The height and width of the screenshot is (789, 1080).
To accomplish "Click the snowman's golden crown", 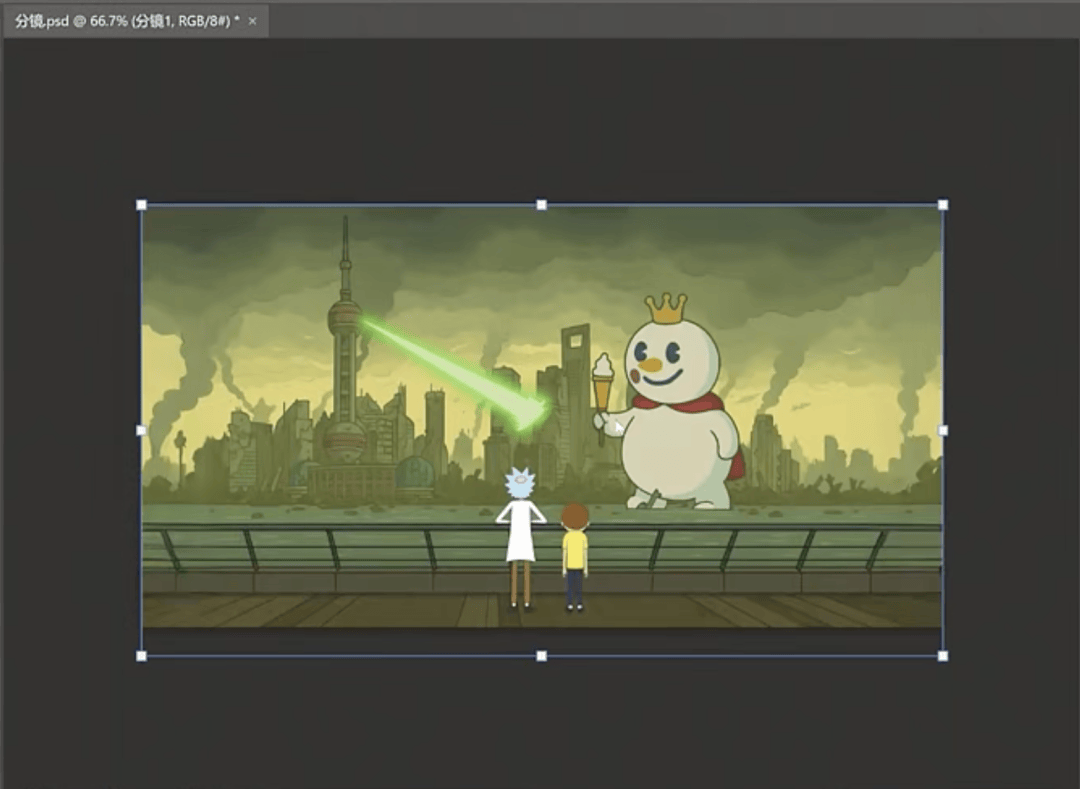I will tap(666, 308).
